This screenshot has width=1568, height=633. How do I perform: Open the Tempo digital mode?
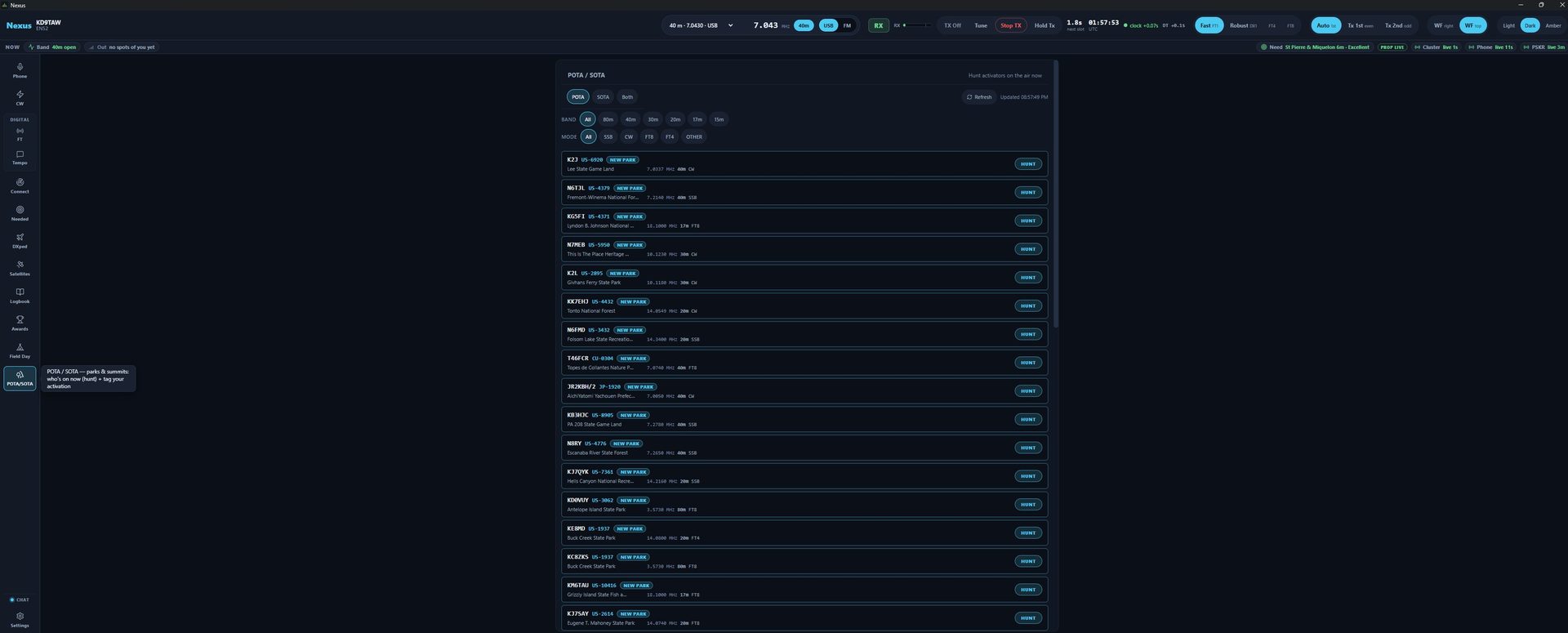[20, 158]
